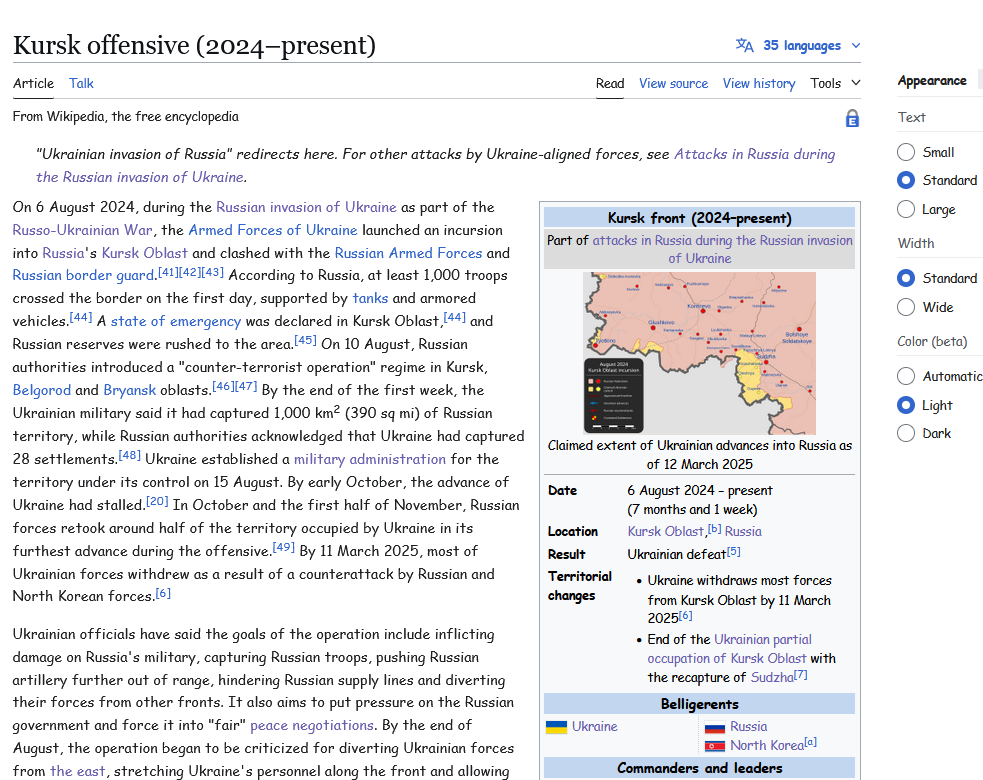Open the Tools dropdown menu
The width and height of the screenshot is (983, 780).
(x=835, y=83)
